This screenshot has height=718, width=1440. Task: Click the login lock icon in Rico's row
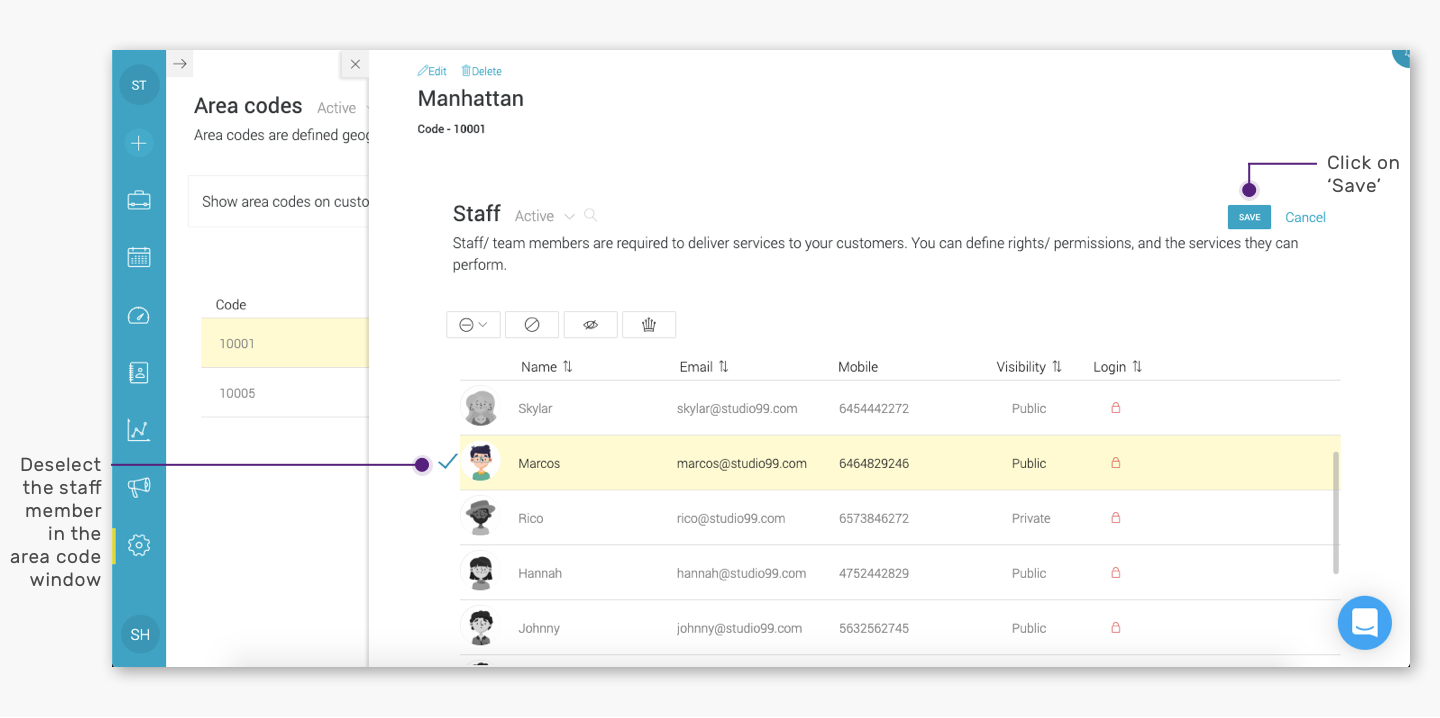pyautogui.click(x=1116, y=518)
